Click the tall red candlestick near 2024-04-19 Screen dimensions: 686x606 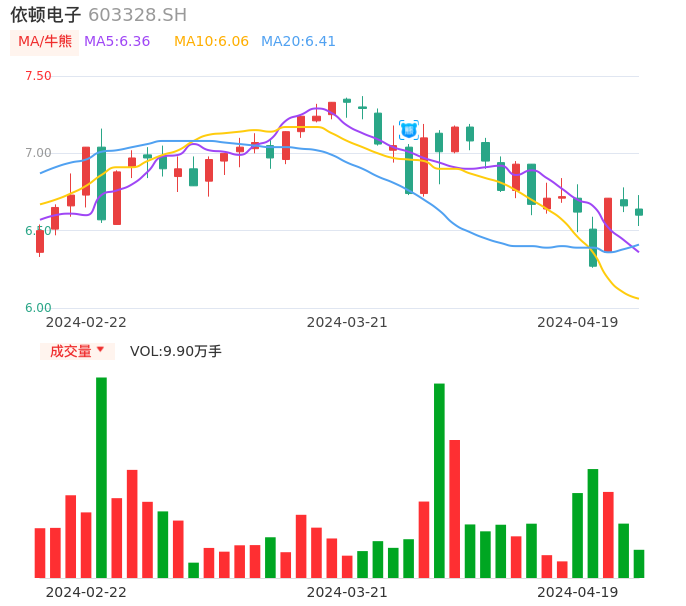tap(608, 224)
